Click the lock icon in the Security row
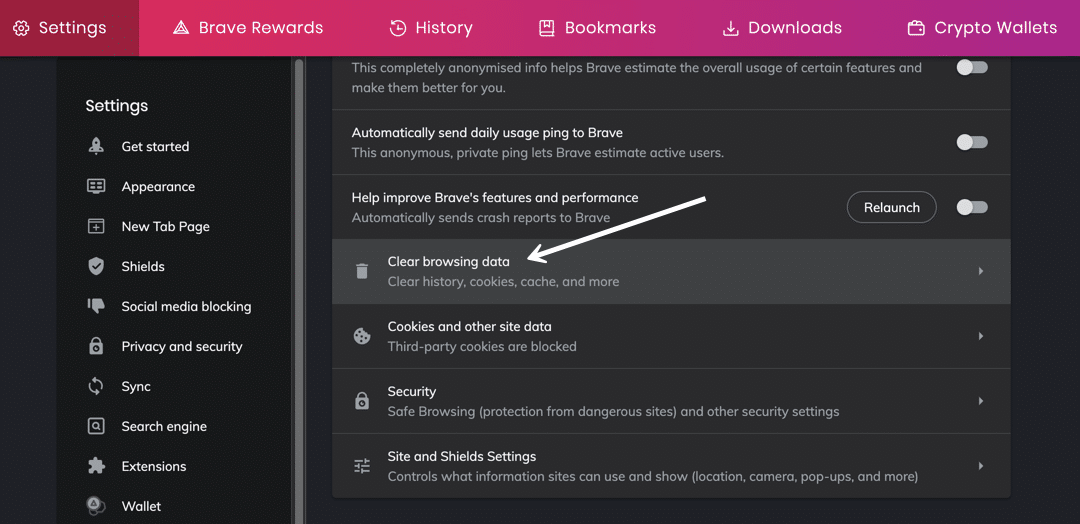The height and width of the screenshot is (524, 1080). 362,401
